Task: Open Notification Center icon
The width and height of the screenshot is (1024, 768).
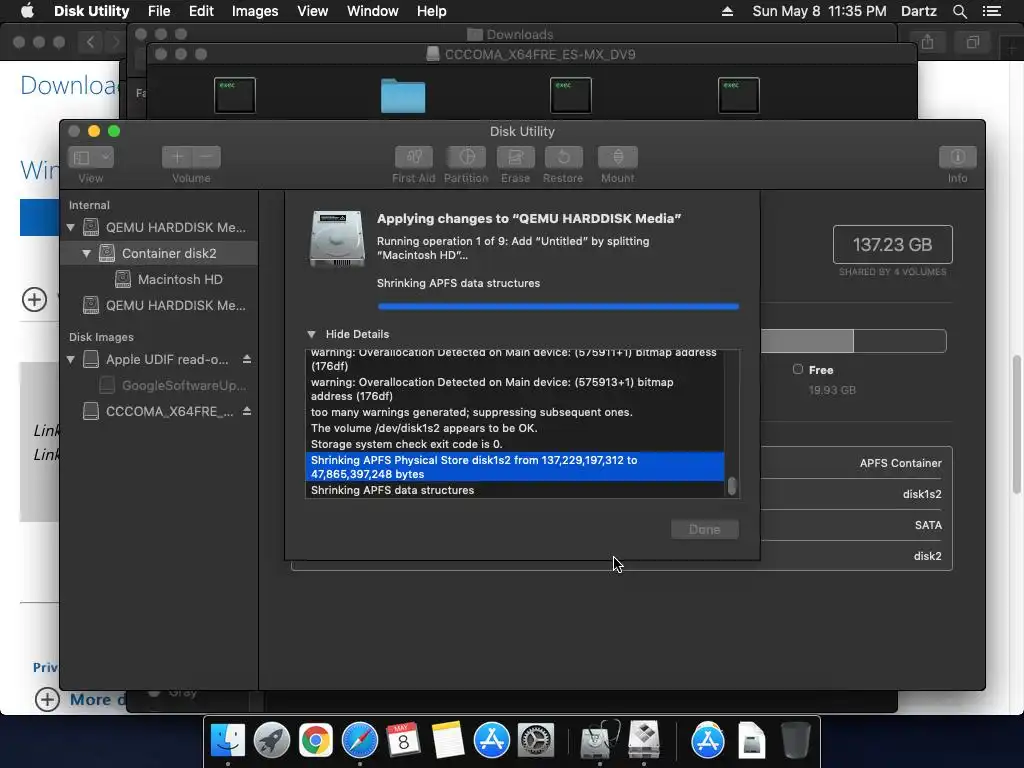Action: coord(992,11)
